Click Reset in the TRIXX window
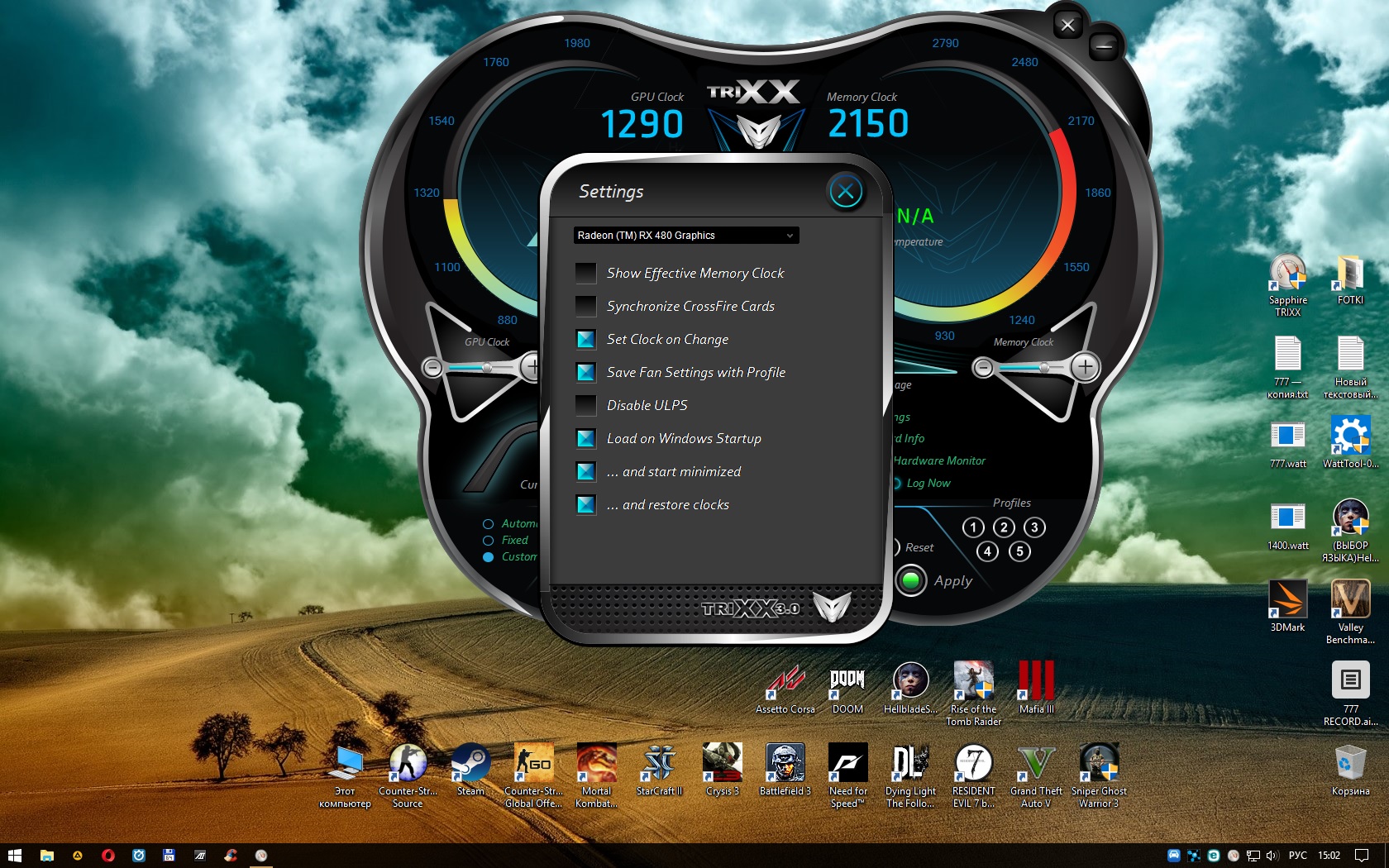1389x868 pixels. click(x=919, y=547)
